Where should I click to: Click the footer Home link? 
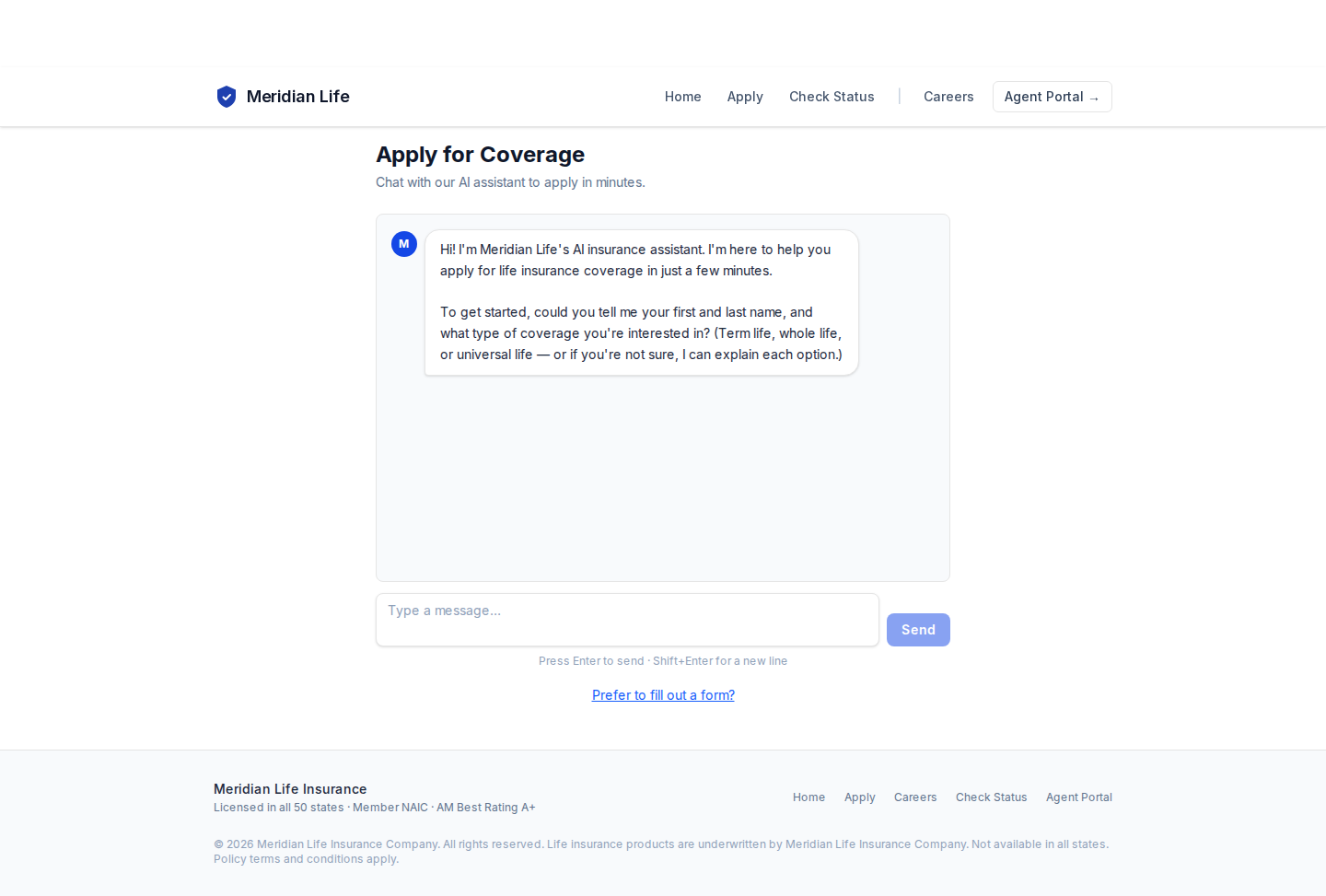808,797
